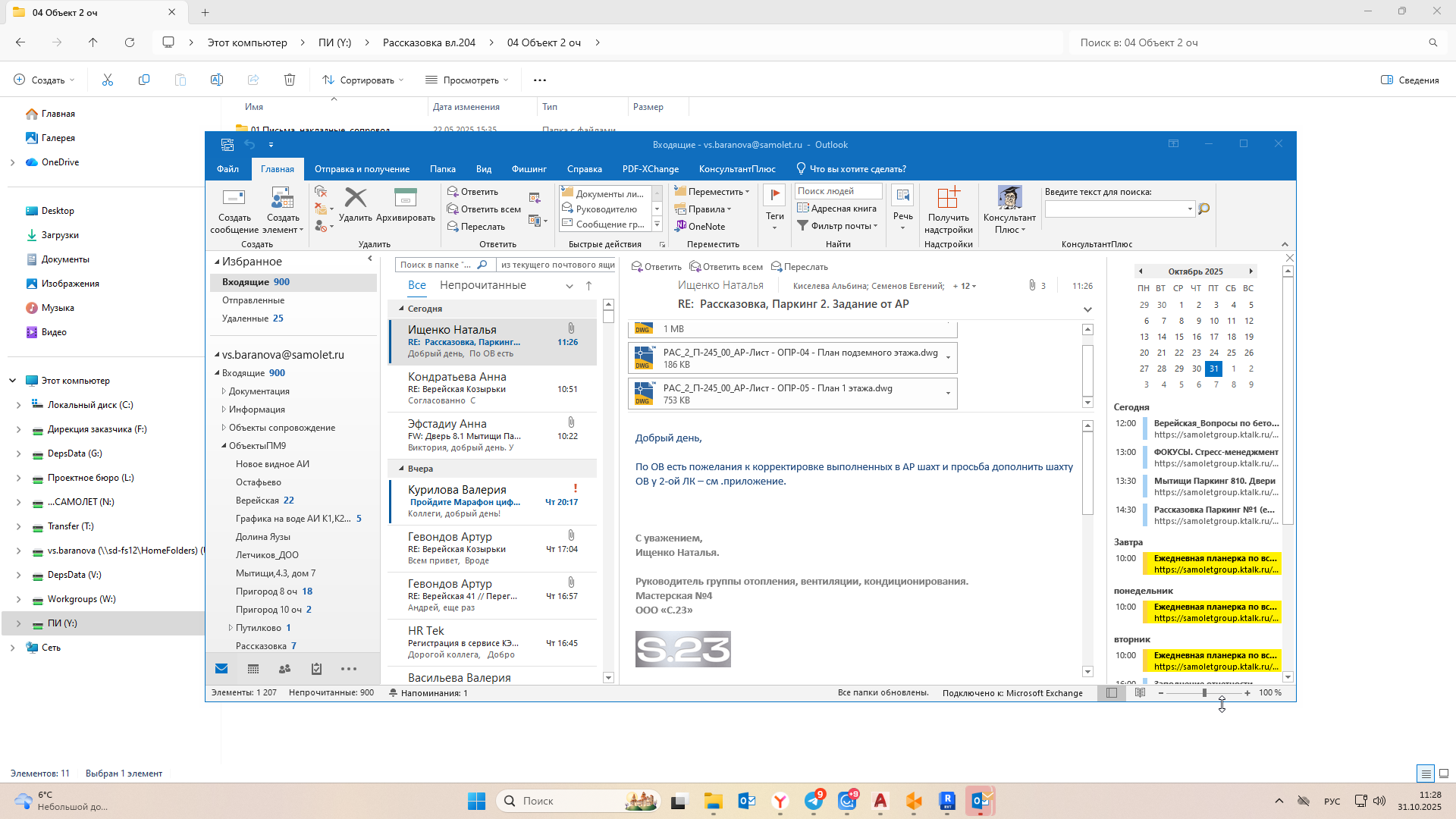1456x819 pixels.
Task: Open Tasks view in navigation bar
Action: click(x=316, y=669)
